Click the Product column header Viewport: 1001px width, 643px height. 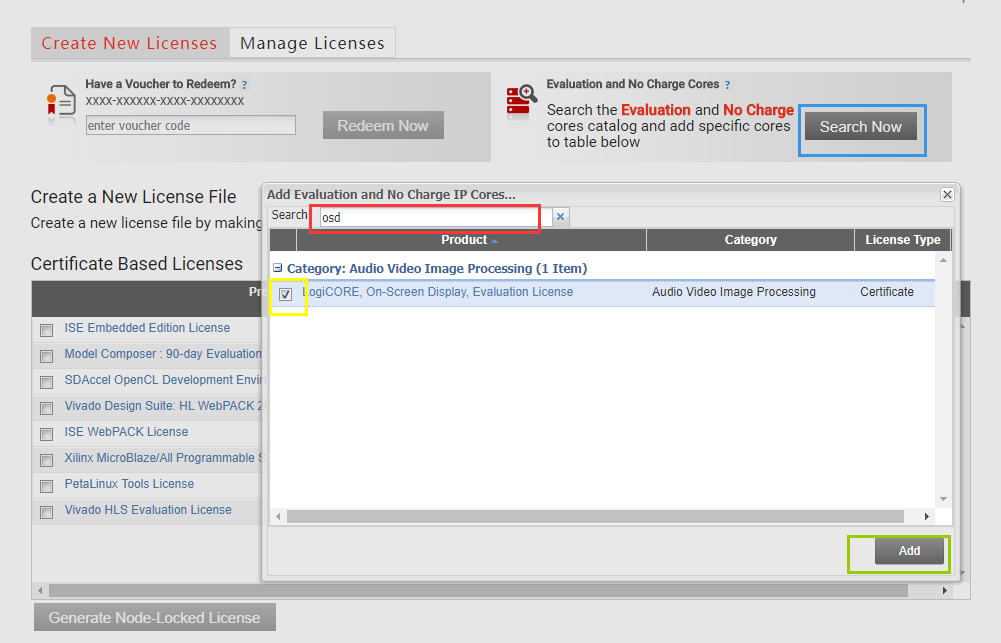pyautogui.click(x=470, y=239)
